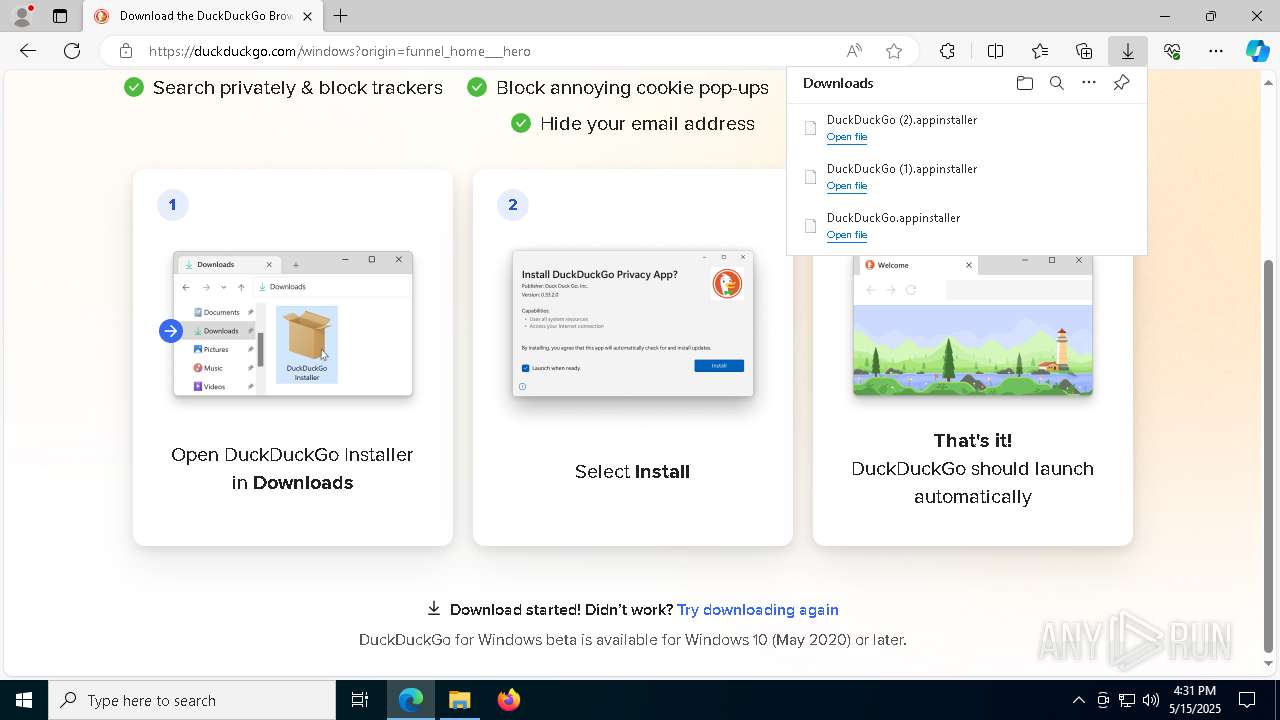Screen dimensions: 1280x720
Task: Launch Copilot sidebar icon
Action: [1257, 51]
